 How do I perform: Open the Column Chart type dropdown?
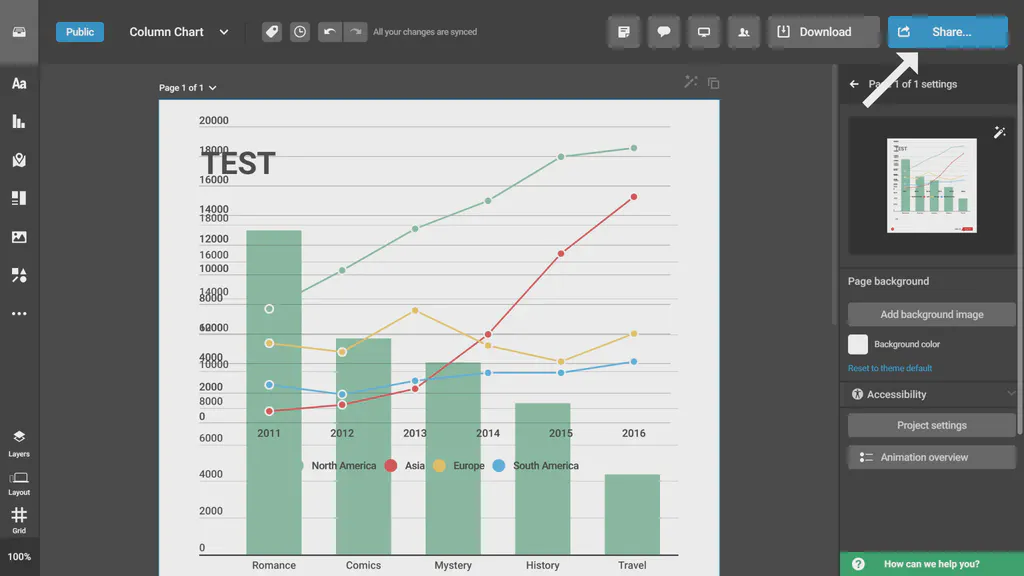[178, 31]
